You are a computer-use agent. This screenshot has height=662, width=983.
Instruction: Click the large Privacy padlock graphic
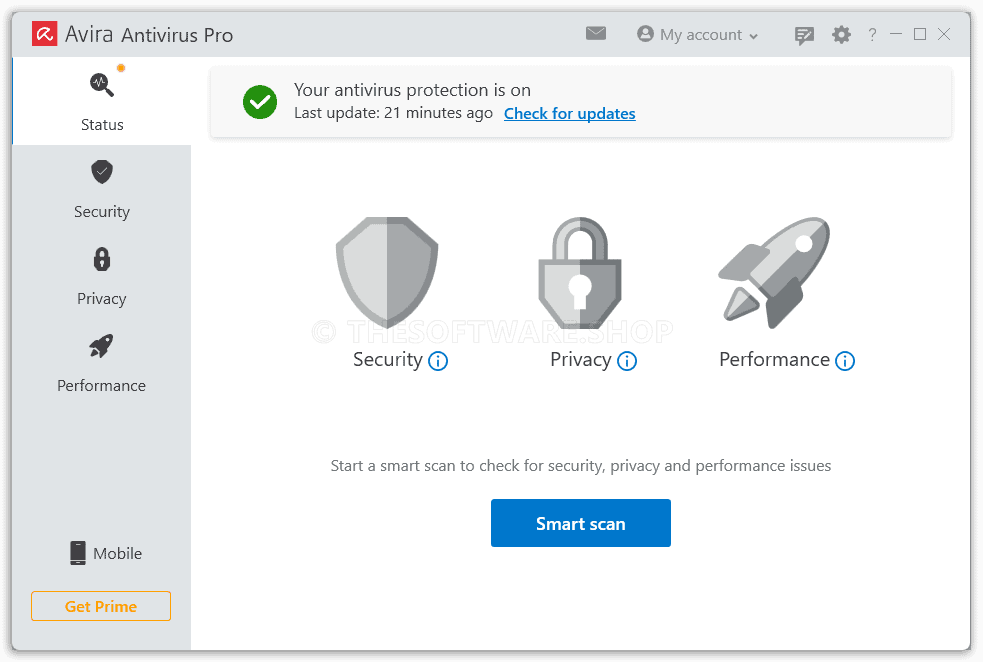point(580,273)
